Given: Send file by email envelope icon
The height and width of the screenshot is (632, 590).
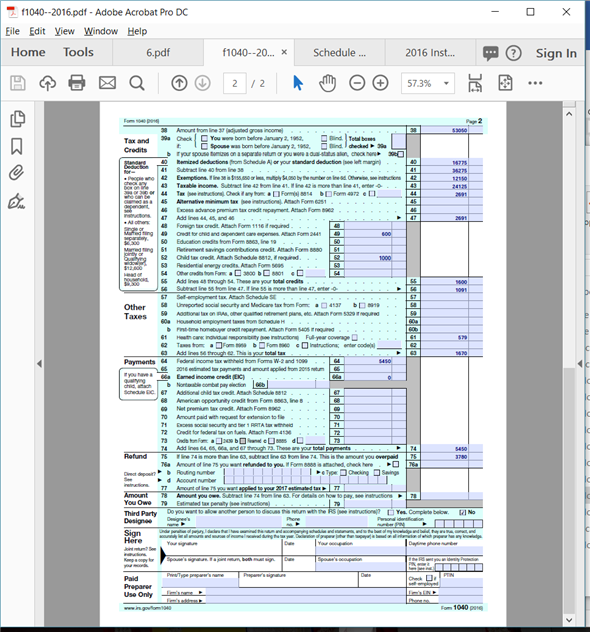Looking at the screenshot, I should [107, 83].
